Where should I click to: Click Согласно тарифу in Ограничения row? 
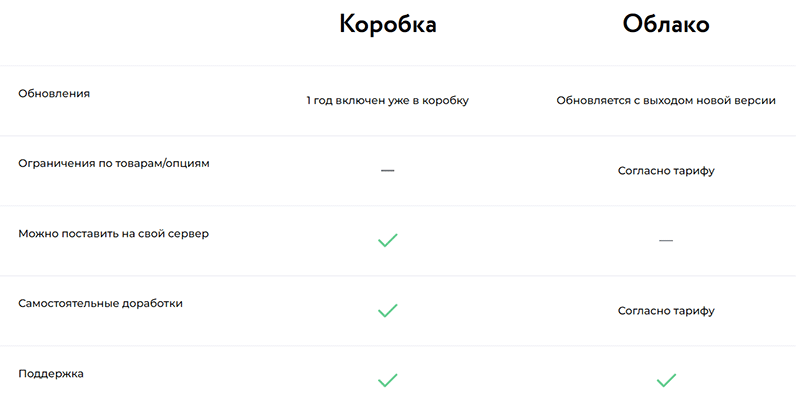(666, 171)
